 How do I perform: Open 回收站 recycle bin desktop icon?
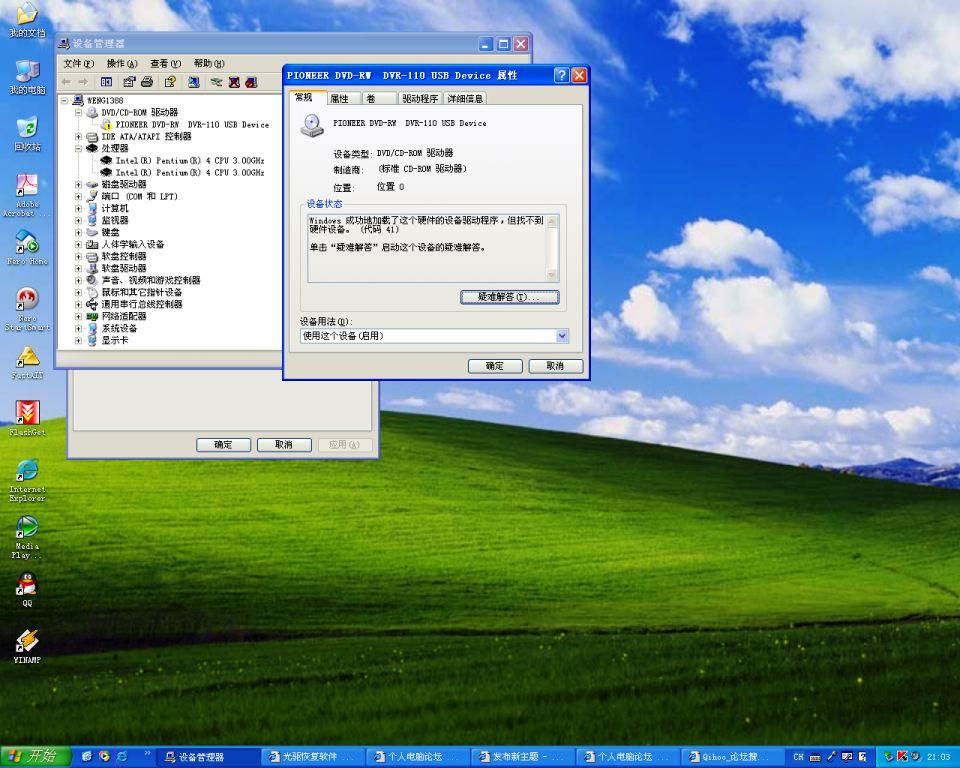pos(27,134)
